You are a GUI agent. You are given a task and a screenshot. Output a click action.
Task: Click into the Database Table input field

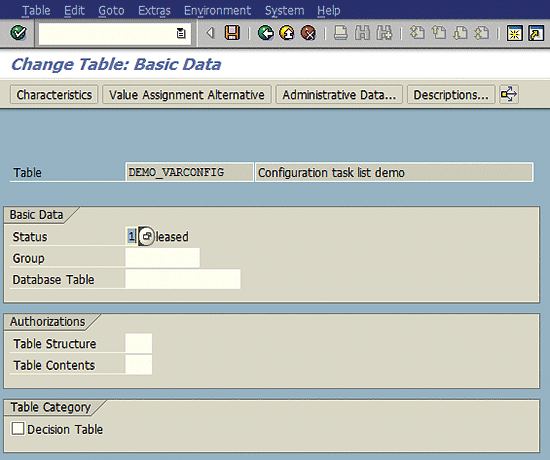tap(183, 279)
